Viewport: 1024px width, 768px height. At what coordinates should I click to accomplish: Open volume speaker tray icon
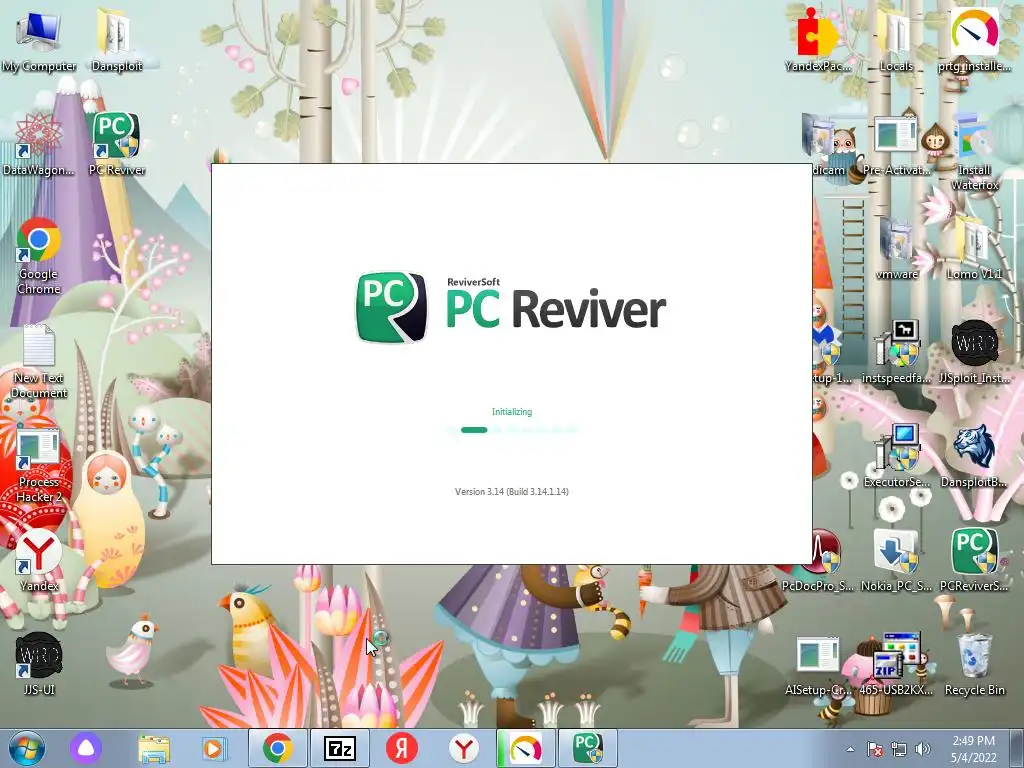923,749
